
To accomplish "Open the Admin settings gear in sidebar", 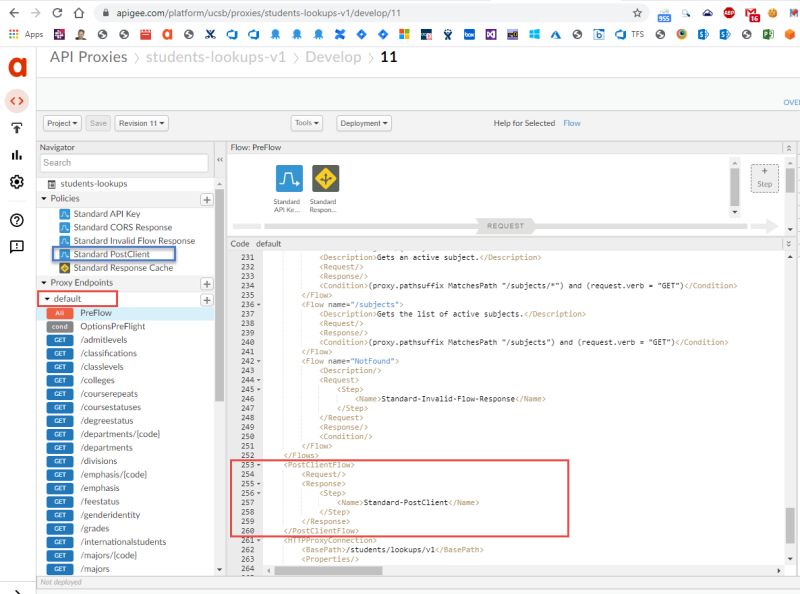I will [x=17, y=182].
